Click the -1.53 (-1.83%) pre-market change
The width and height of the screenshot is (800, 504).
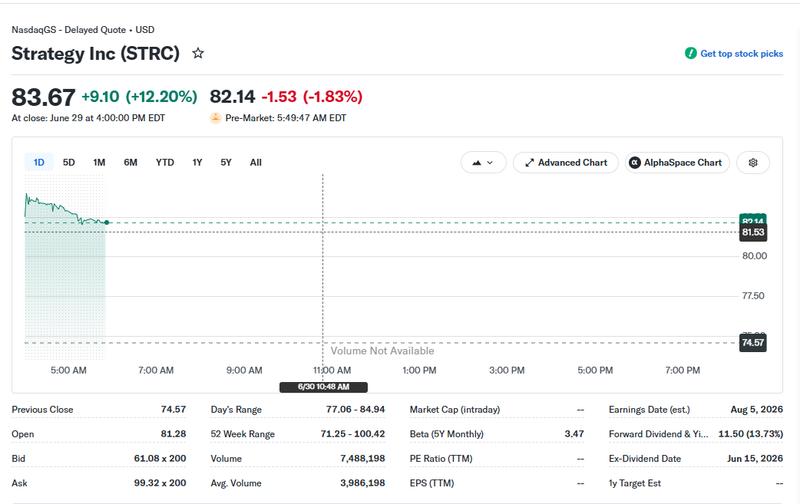click(312, 96)
